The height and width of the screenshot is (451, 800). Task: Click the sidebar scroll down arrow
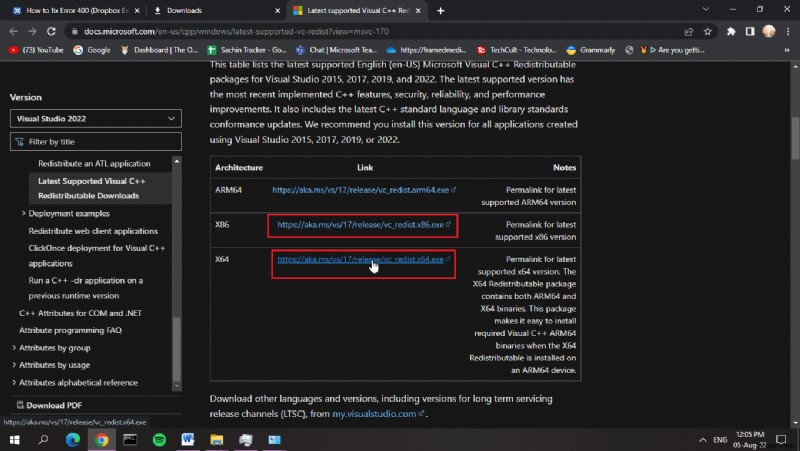[177, 386]
